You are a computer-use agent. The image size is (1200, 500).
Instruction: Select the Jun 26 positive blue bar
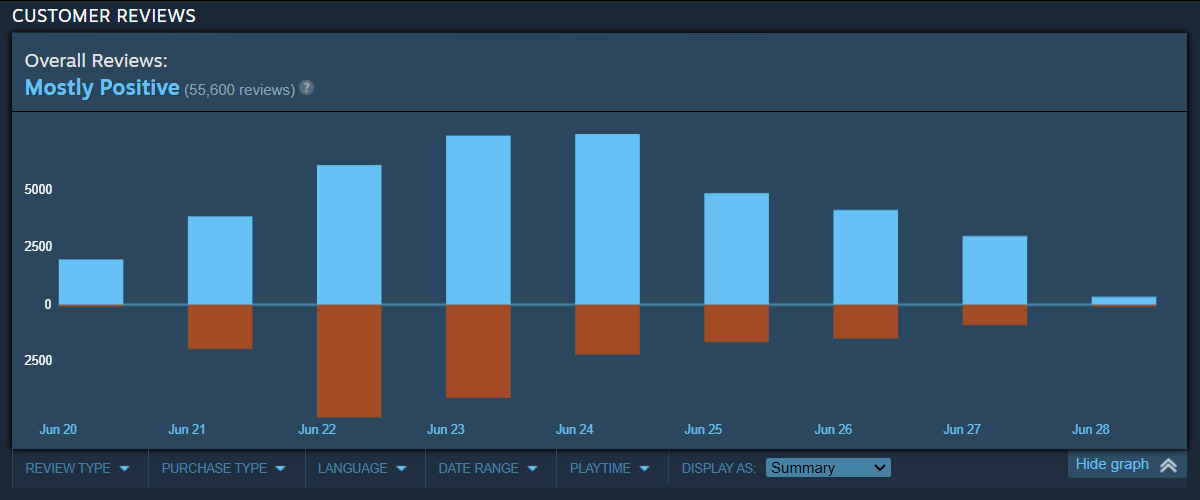(865, 257)
